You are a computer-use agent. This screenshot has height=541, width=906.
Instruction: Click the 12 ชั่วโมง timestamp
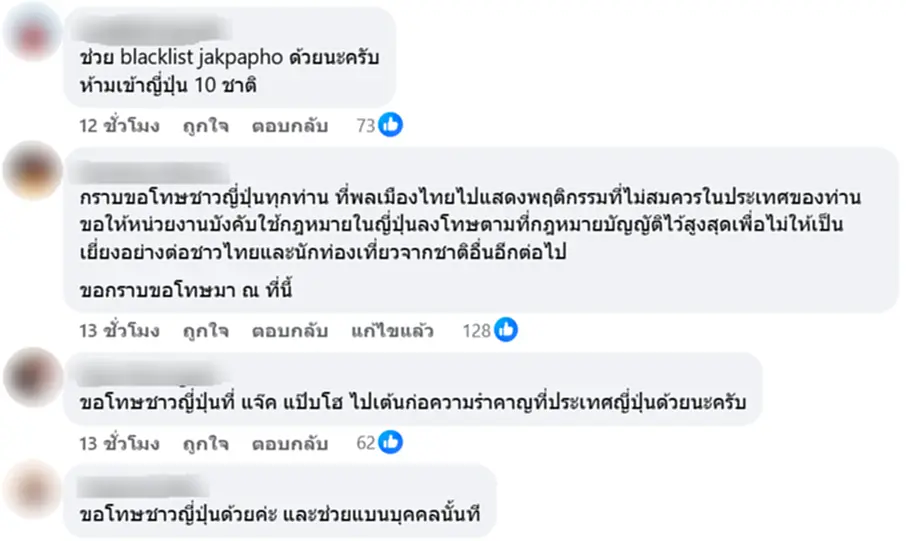coord(118,126)
